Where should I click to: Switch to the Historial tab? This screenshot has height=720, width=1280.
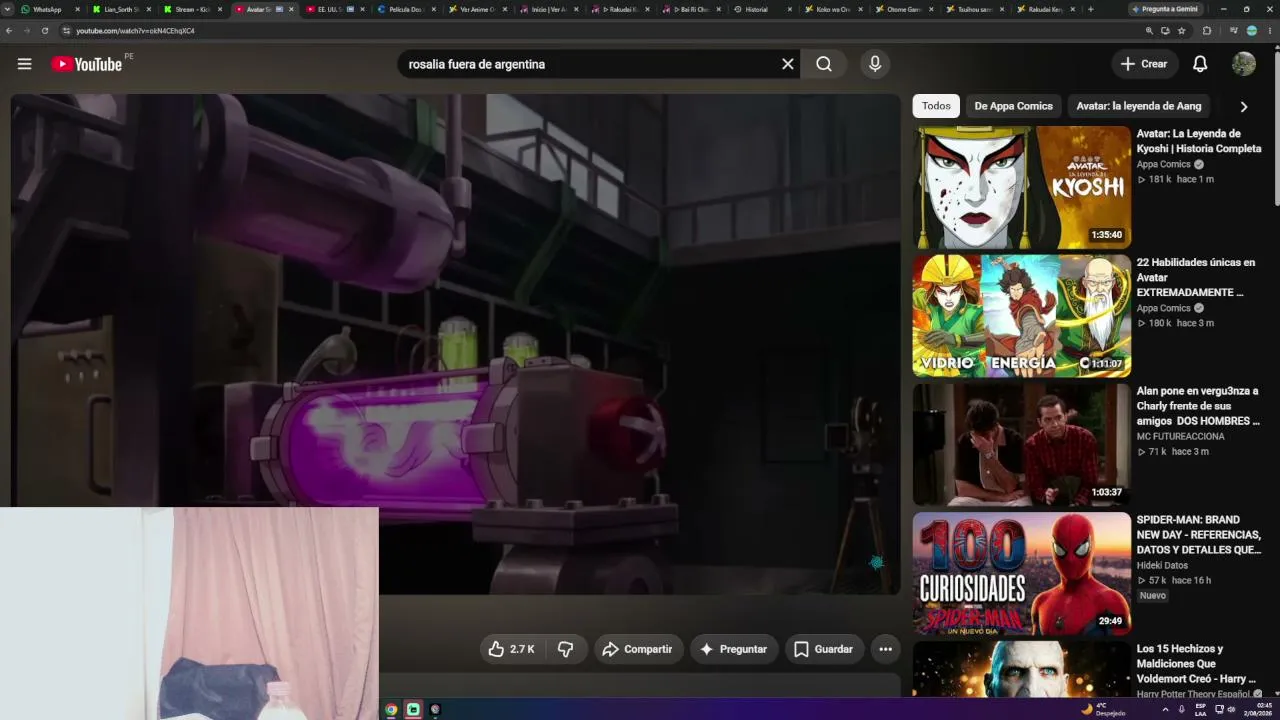(x=763, y=9)
